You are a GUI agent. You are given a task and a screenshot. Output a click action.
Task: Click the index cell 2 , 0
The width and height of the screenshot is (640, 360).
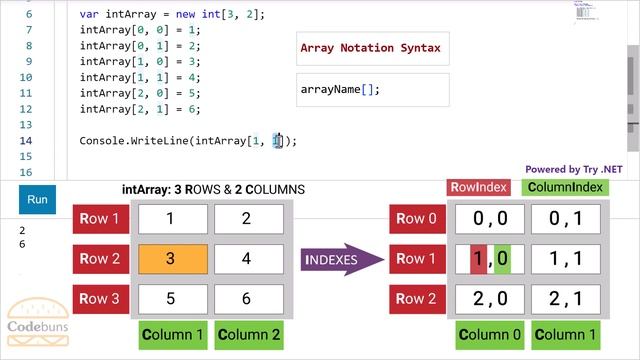pyautogui.click(x=490, y=299)
